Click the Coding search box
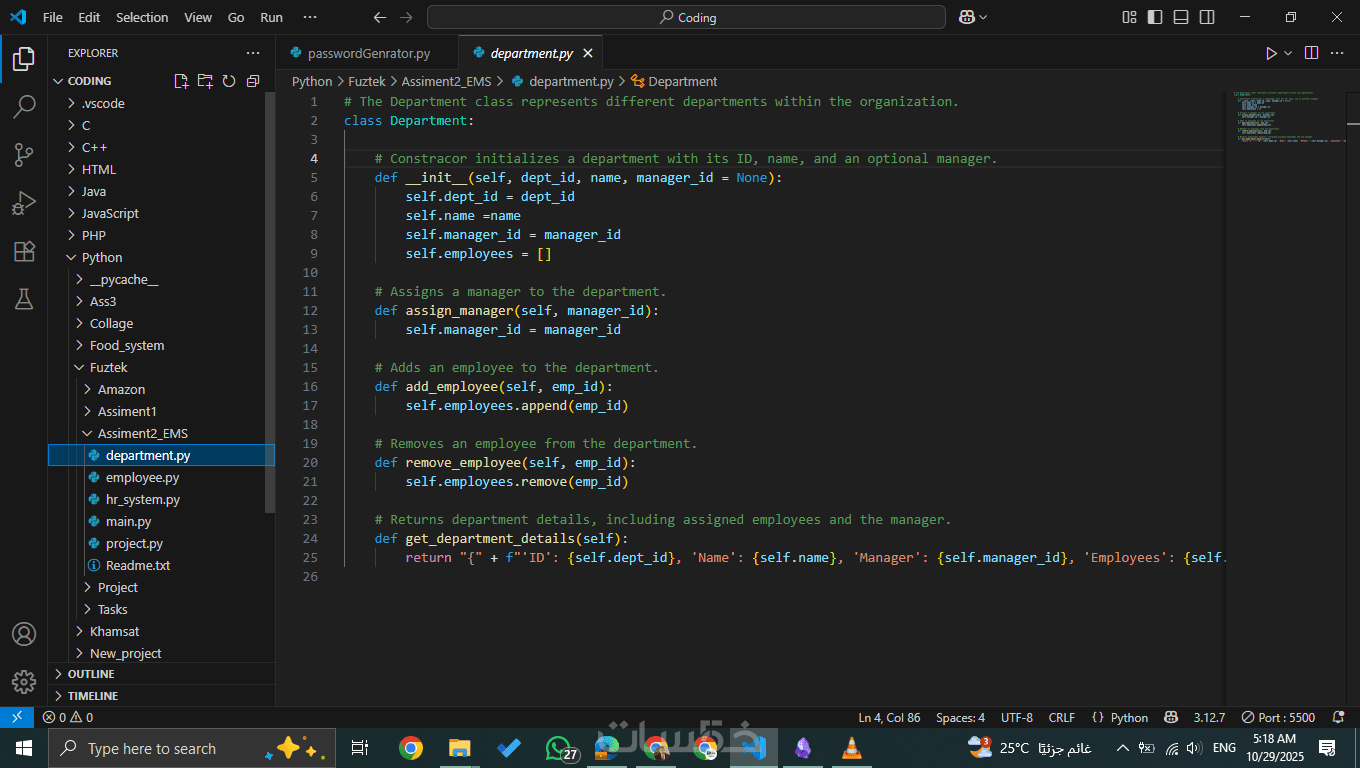1360x768 pixels. coord(686,17)
